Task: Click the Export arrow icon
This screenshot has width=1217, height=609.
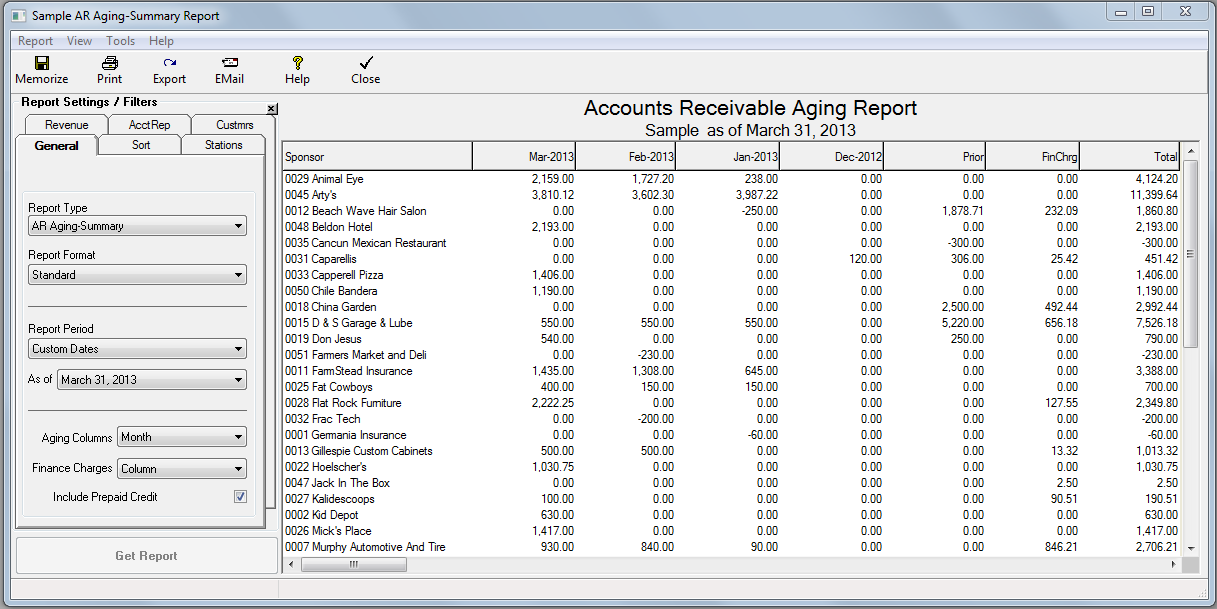Action: pyautogui.click(x=169, y=62)
